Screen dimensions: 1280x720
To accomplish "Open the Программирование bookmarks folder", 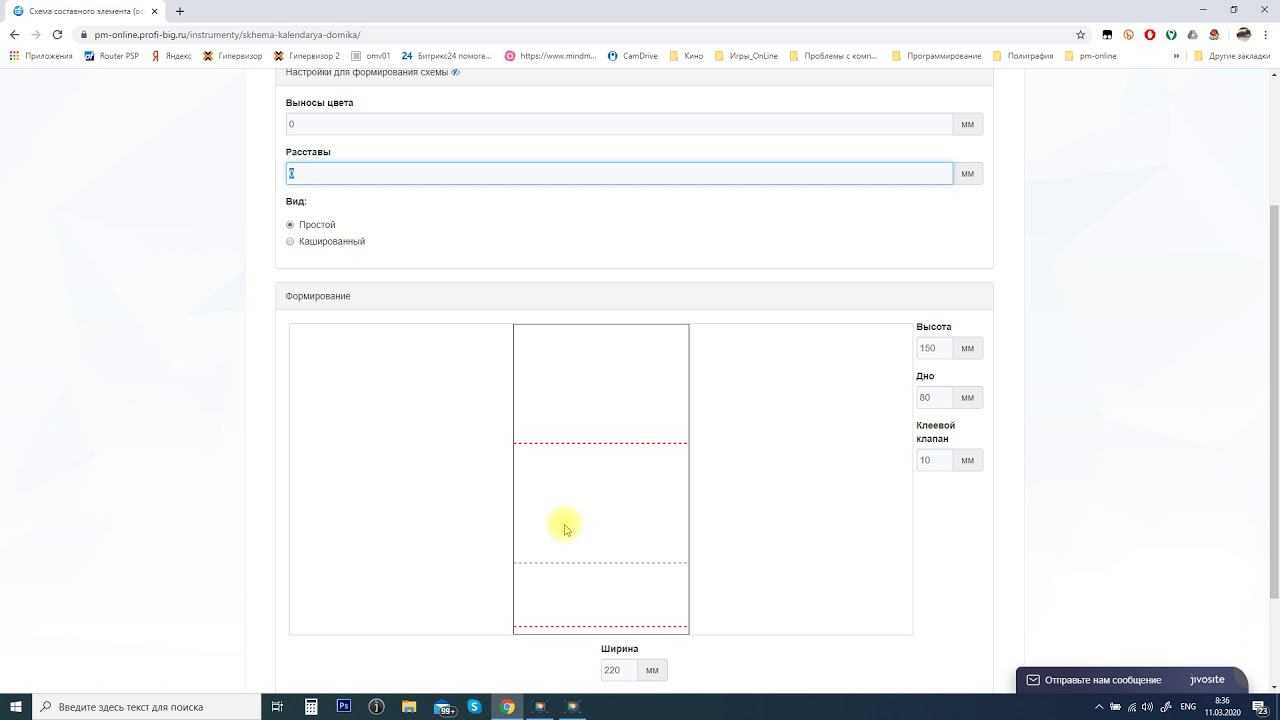I will tap(936, 56).
